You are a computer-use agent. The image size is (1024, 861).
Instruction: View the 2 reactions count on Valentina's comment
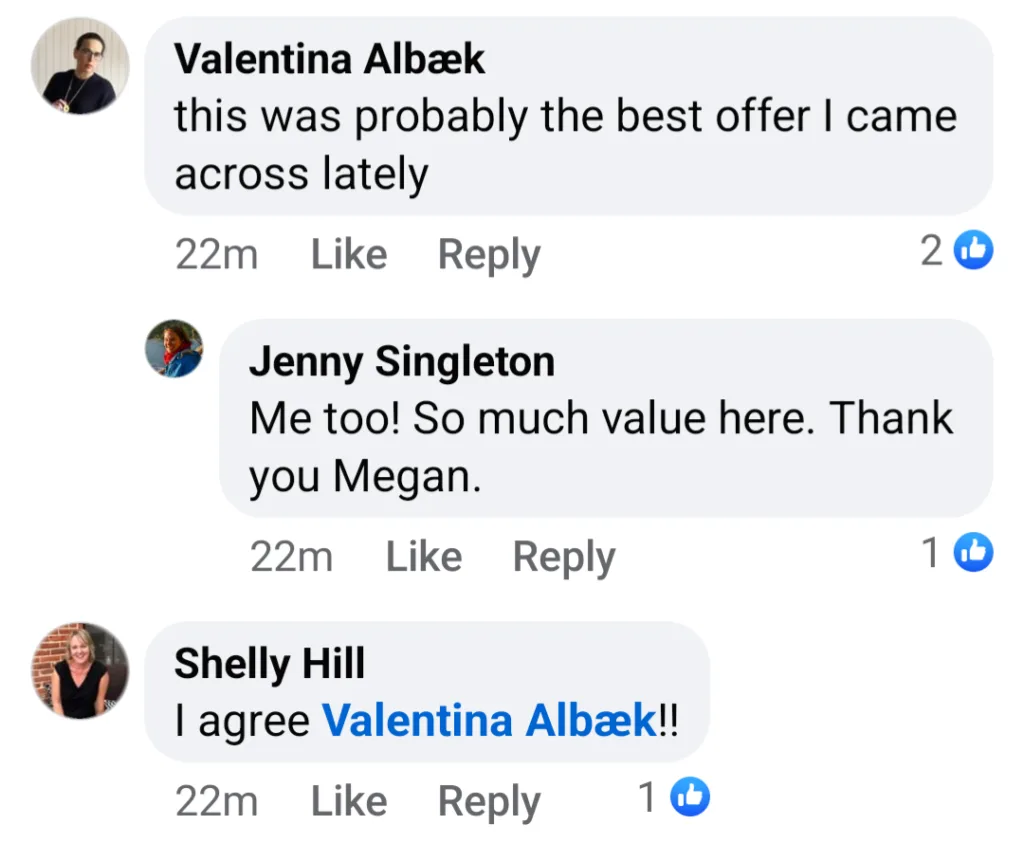click(932, 252)
